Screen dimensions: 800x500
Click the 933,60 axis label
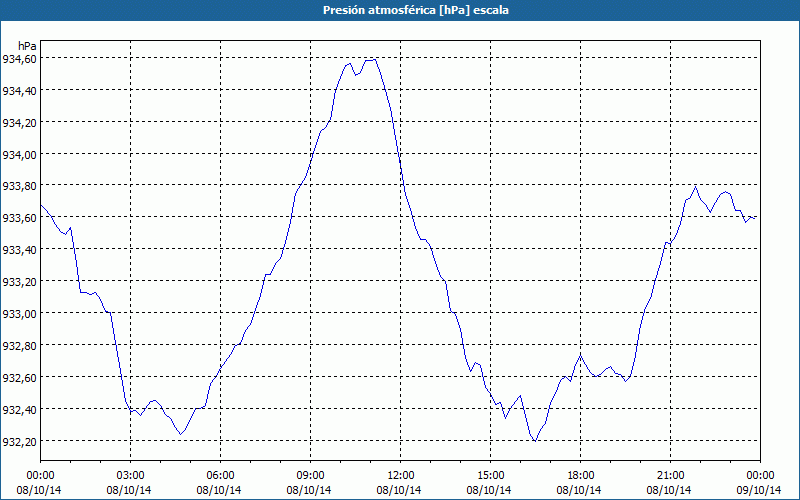[19, 218]
